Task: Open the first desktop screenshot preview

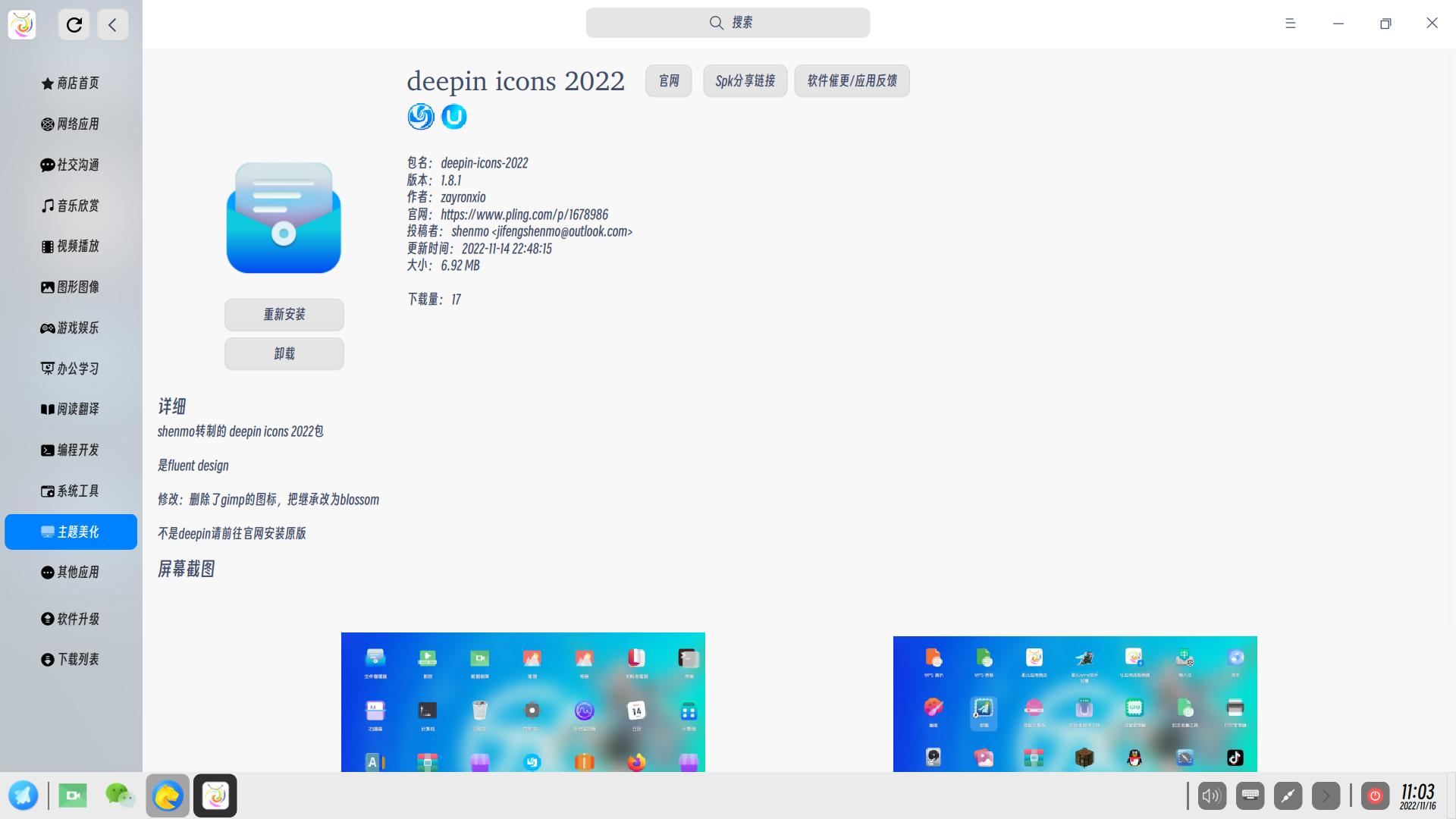Action: tap(522, 703)
